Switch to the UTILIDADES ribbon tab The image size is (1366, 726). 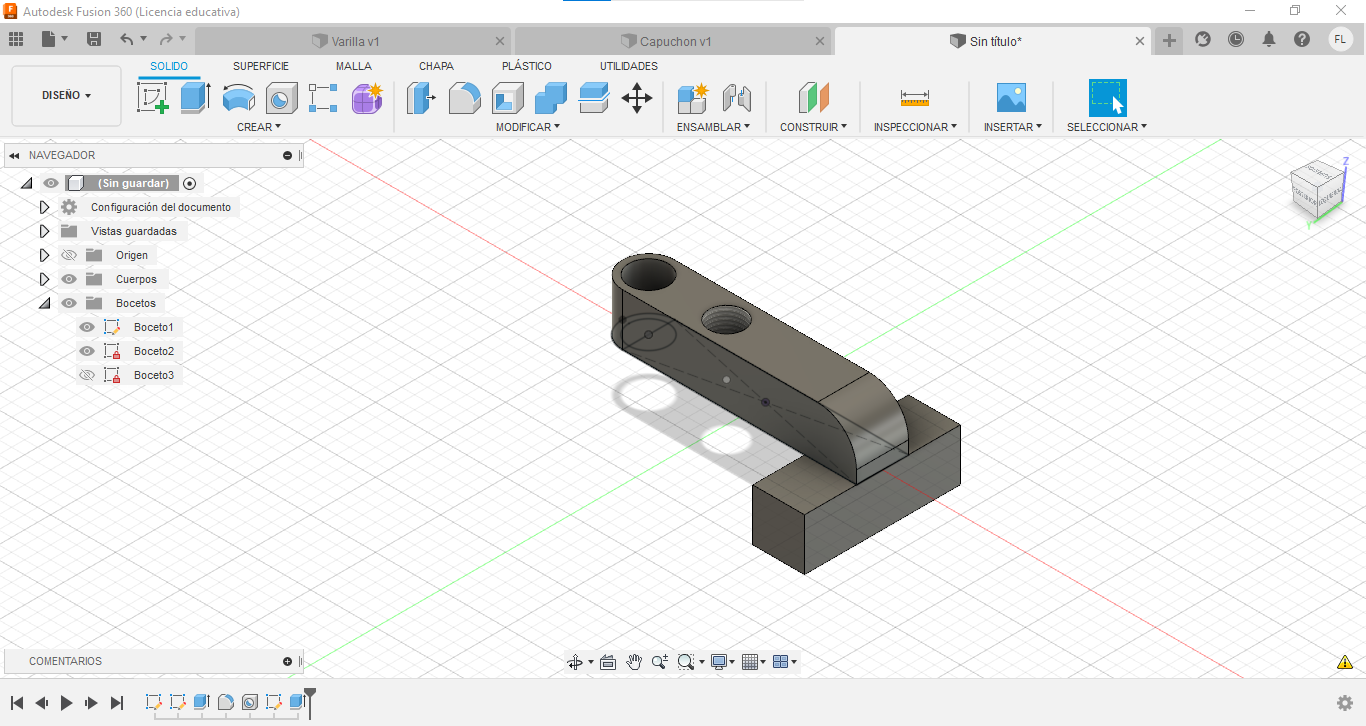[x=629, y=66]
